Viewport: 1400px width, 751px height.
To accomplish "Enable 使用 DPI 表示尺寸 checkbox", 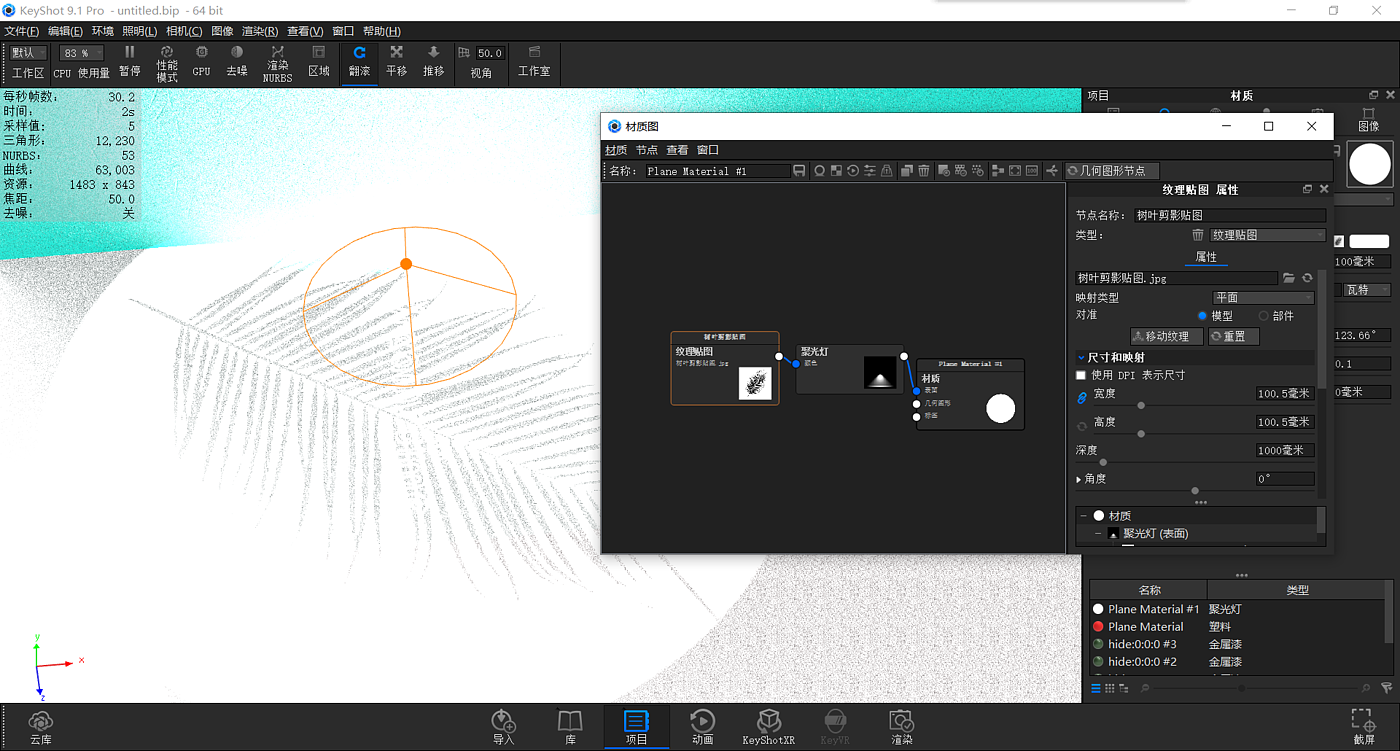I will pos(1081,375).
